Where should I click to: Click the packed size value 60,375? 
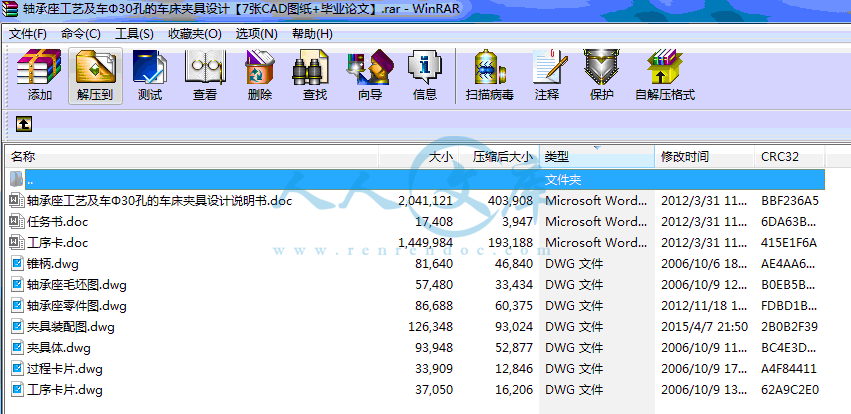point(514,306)
